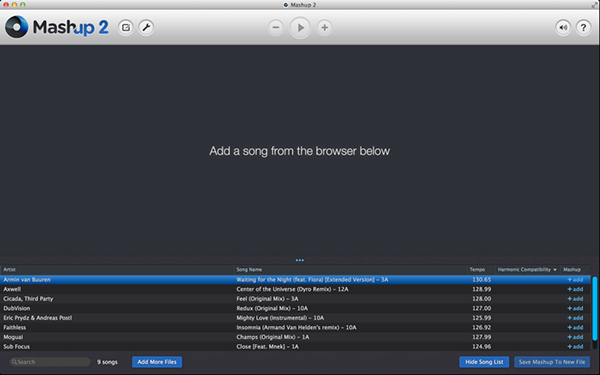
Task: Add Faithless Insomnia to the mashup
Action: pyautogui.click(x=575, y=328)
